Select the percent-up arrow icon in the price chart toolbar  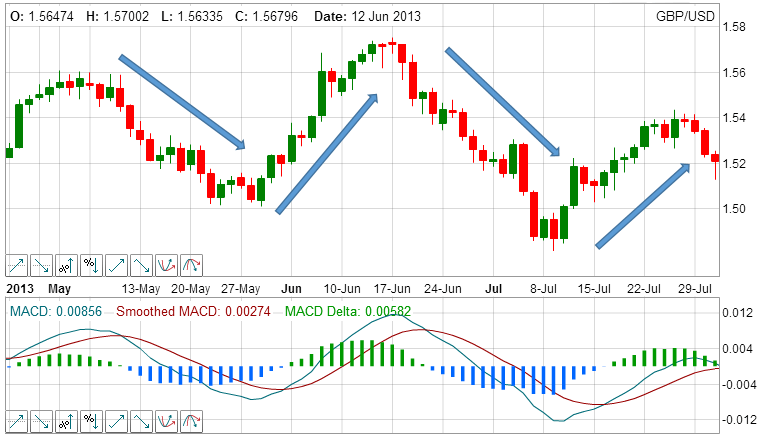tap(67, 265)
